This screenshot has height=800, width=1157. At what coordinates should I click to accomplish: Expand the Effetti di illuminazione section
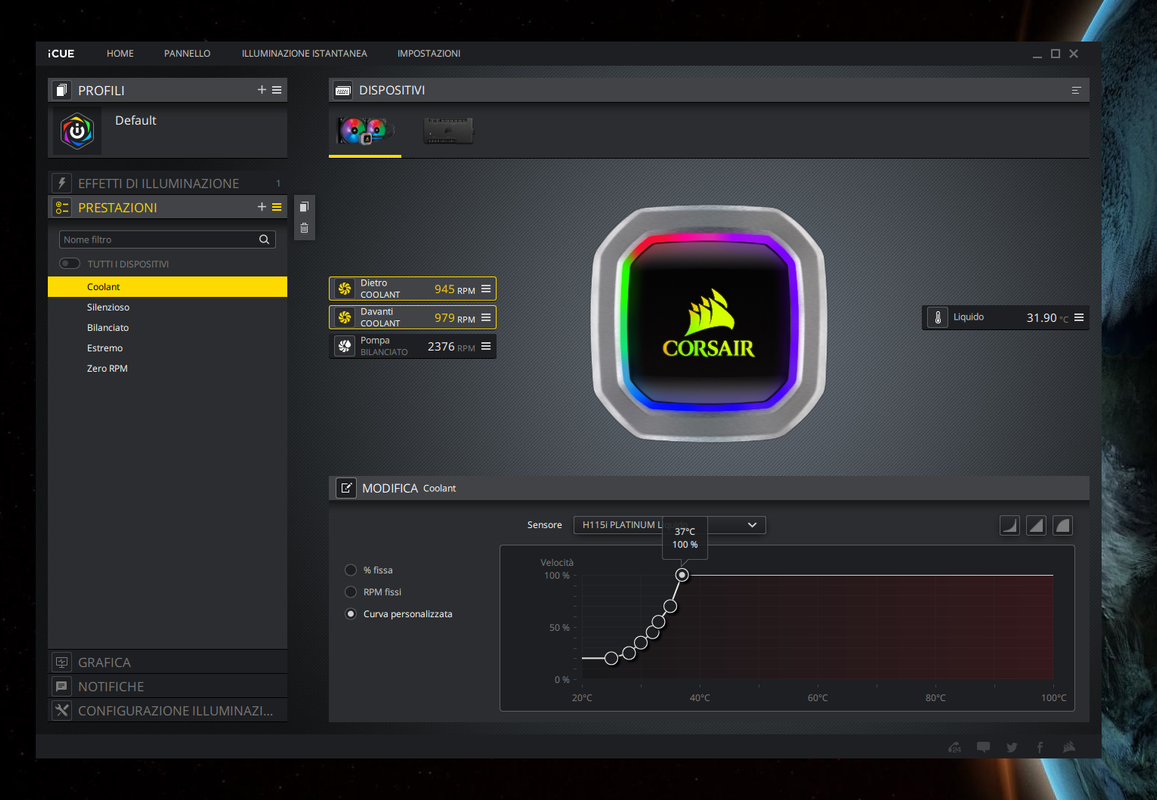[x=167, y=183]
